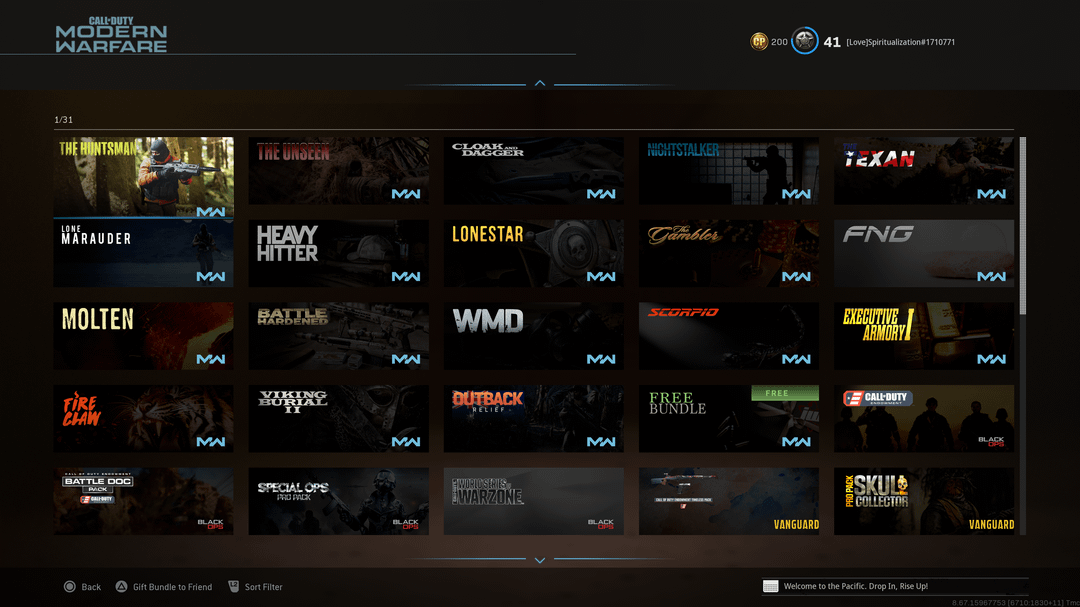The image size is (1080, 607).
Task: Click the COD Points coin icon
Action: click(x=759, y=42)
